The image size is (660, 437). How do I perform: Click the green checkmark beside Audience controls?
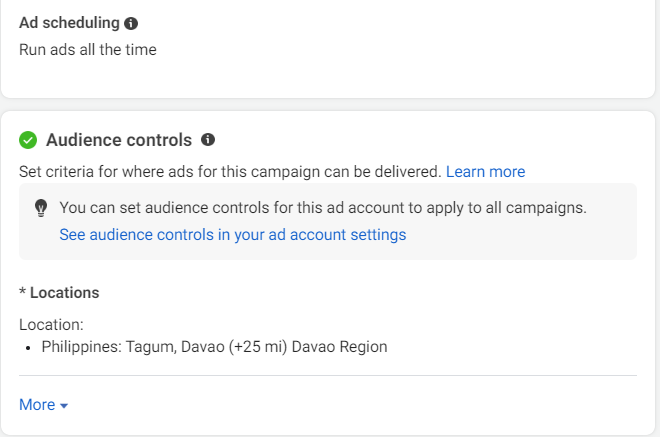pyautogui.click(x=28, y=140)
